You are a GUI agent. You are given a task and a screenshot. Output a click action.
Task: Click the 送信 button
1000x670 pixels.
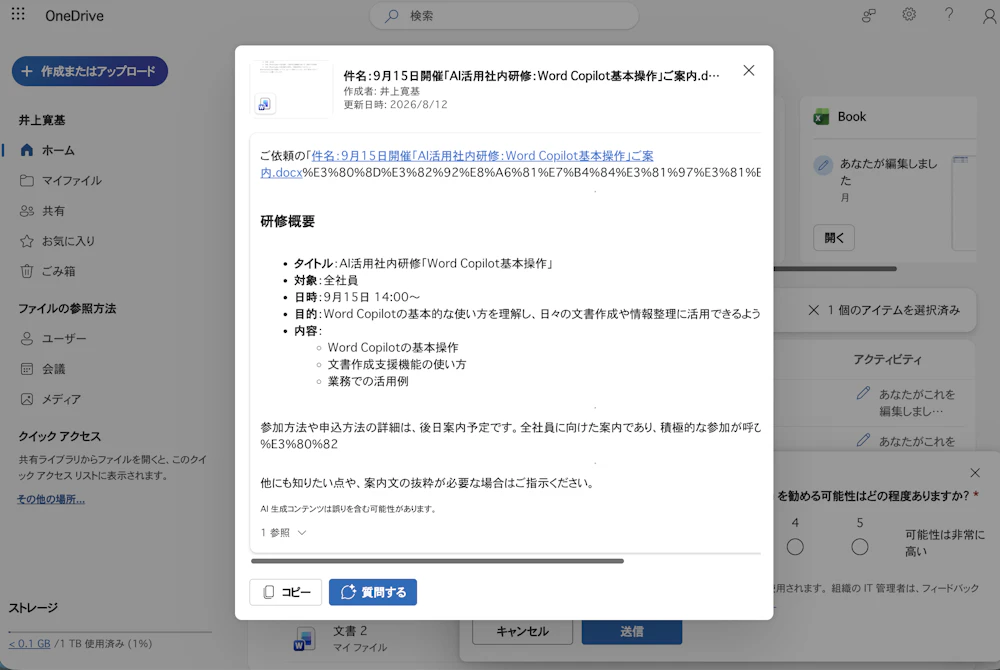(631, 631)
